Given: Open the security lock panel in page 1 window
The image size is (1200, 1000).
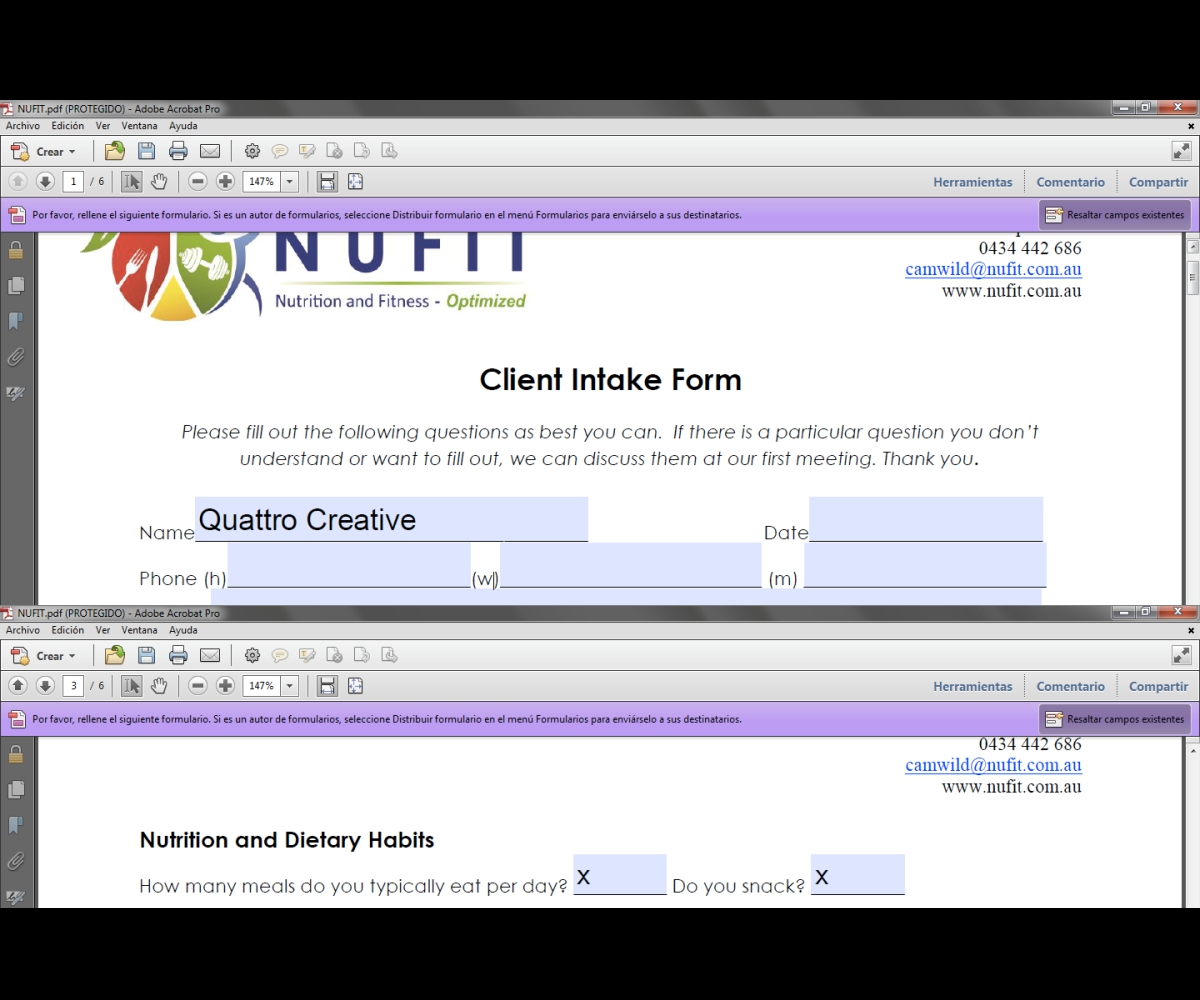Looking at the screenshot, I should 16,250.
